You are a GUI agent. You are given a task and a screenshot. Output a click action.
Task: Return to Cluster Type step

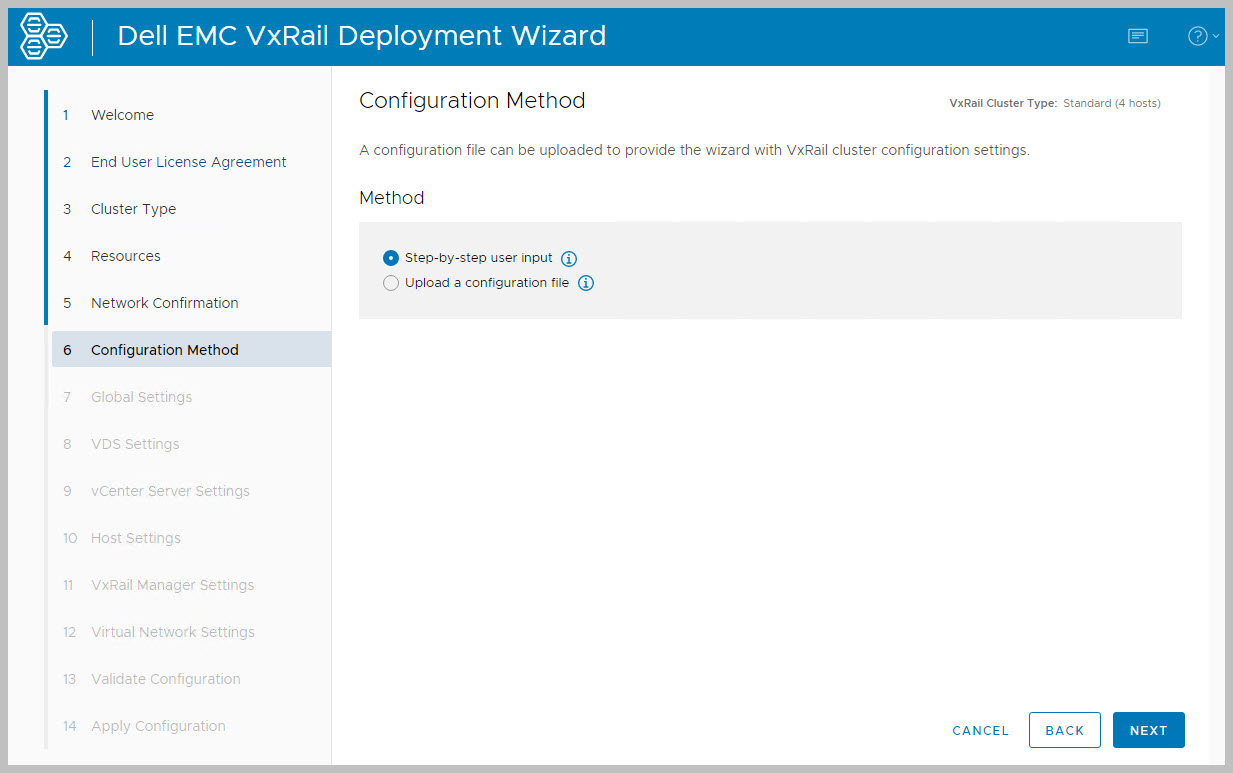133,209
